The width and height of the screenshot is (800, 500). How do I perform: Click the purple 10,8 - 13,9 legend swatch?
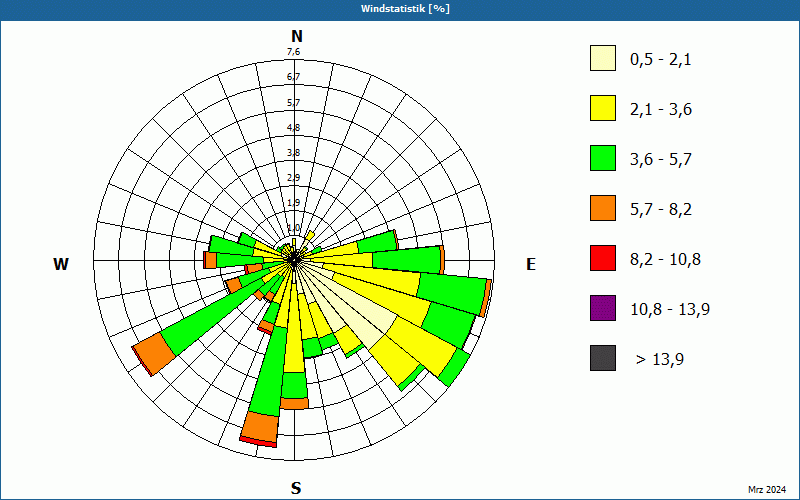(x=603, y=308)
